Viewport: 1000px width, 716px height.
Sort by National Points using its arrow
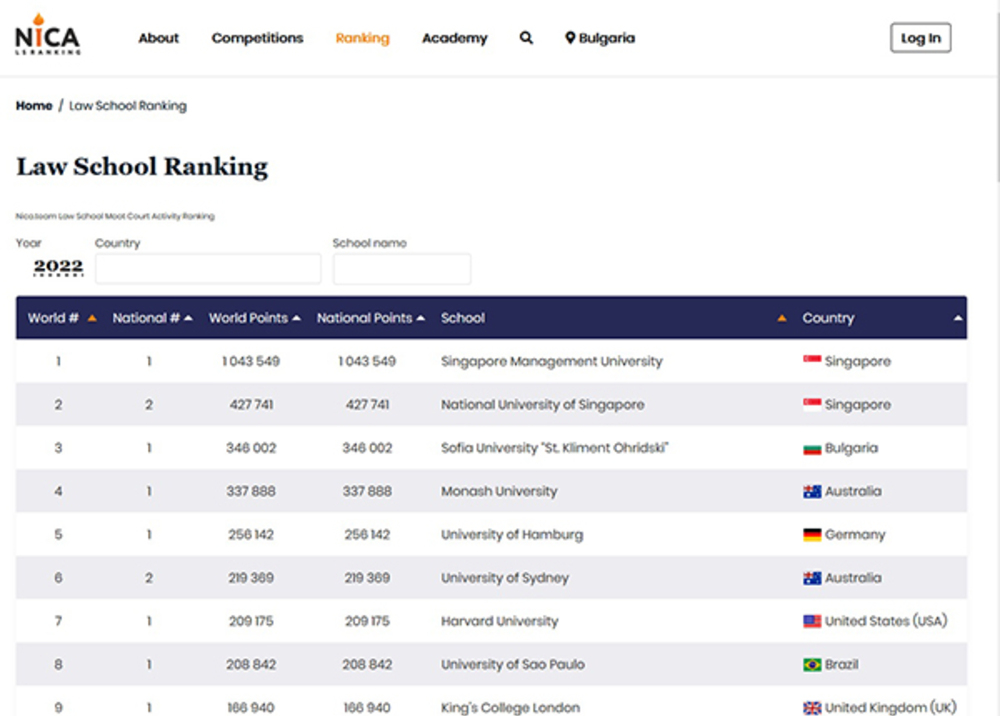(420, 318)
